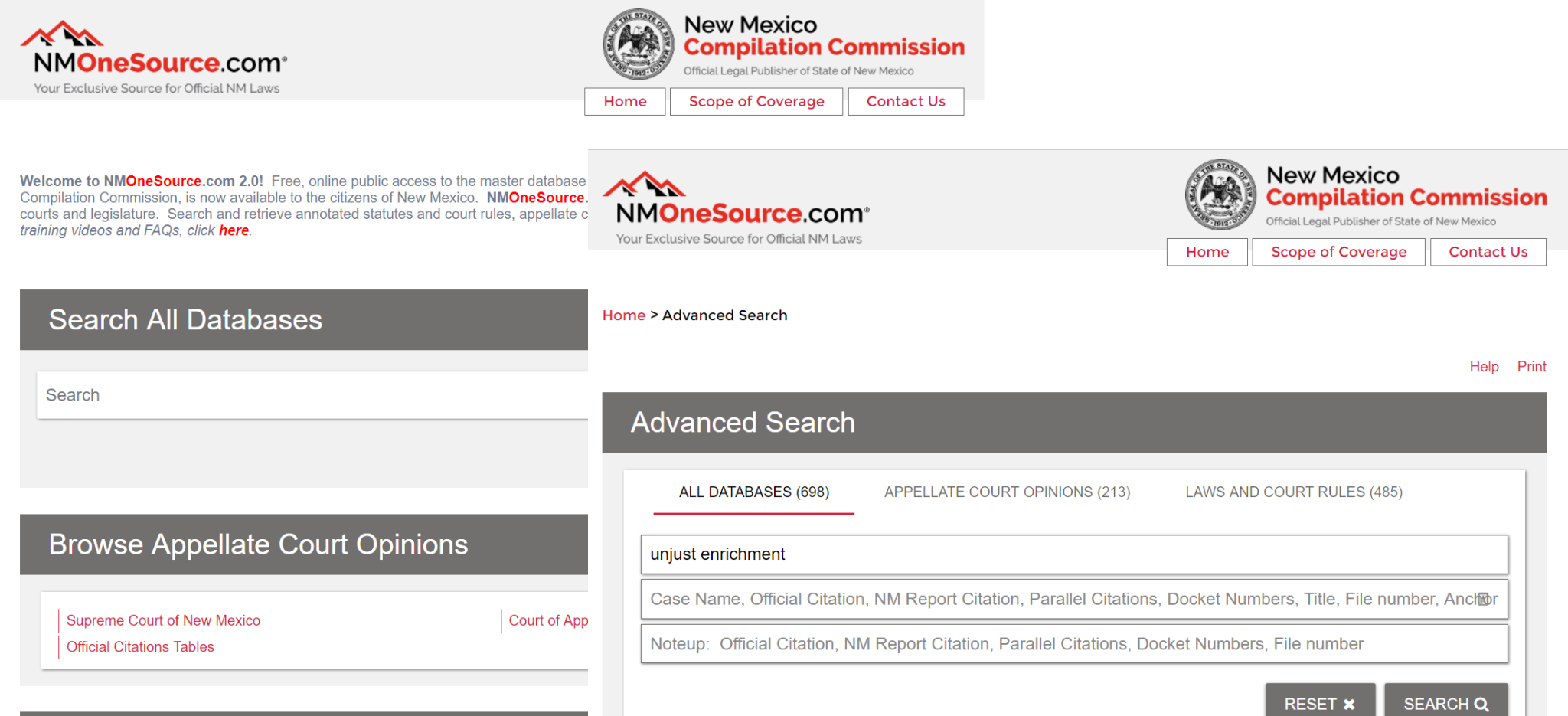The width and height of the screenshot is (1568, 716).
Task: Open the Official Citations Tables link
Action: (x=139, y=646)
